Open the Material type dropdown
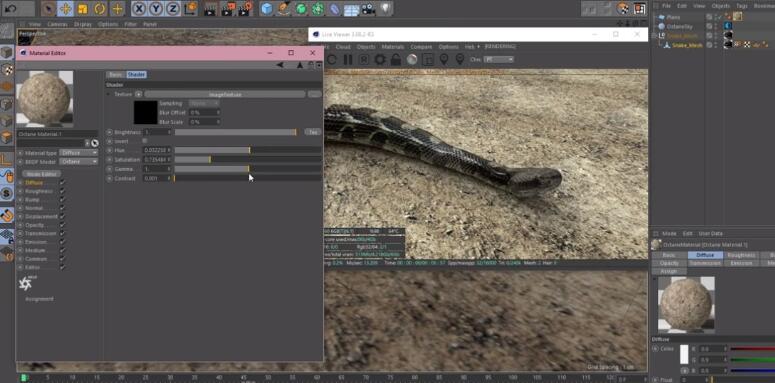Screen dimensions: 775x383 tap(79, 153)
